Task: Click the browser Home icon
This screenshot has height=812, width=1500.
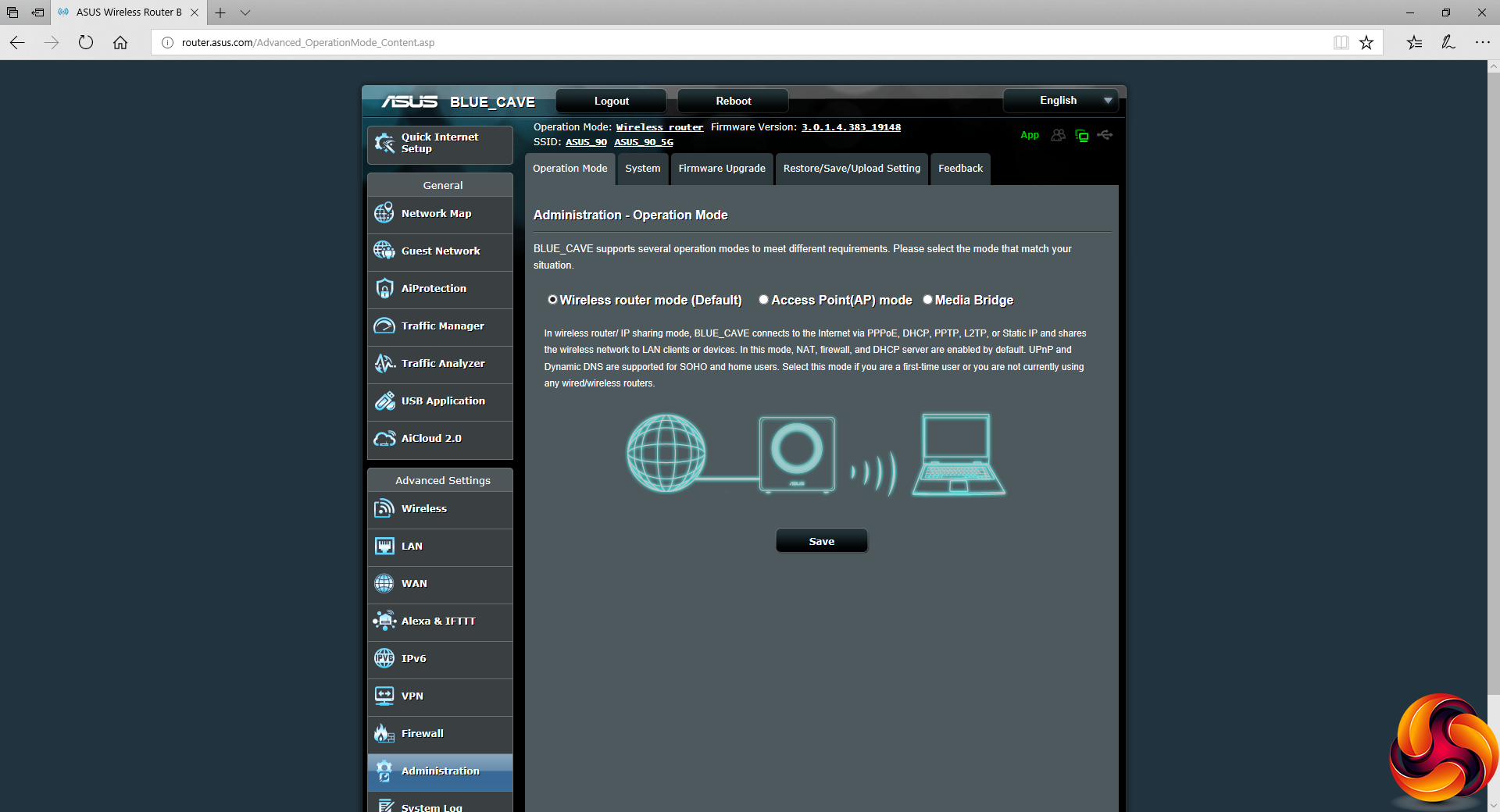Action: pyautogui.click(x=120, y=42)
